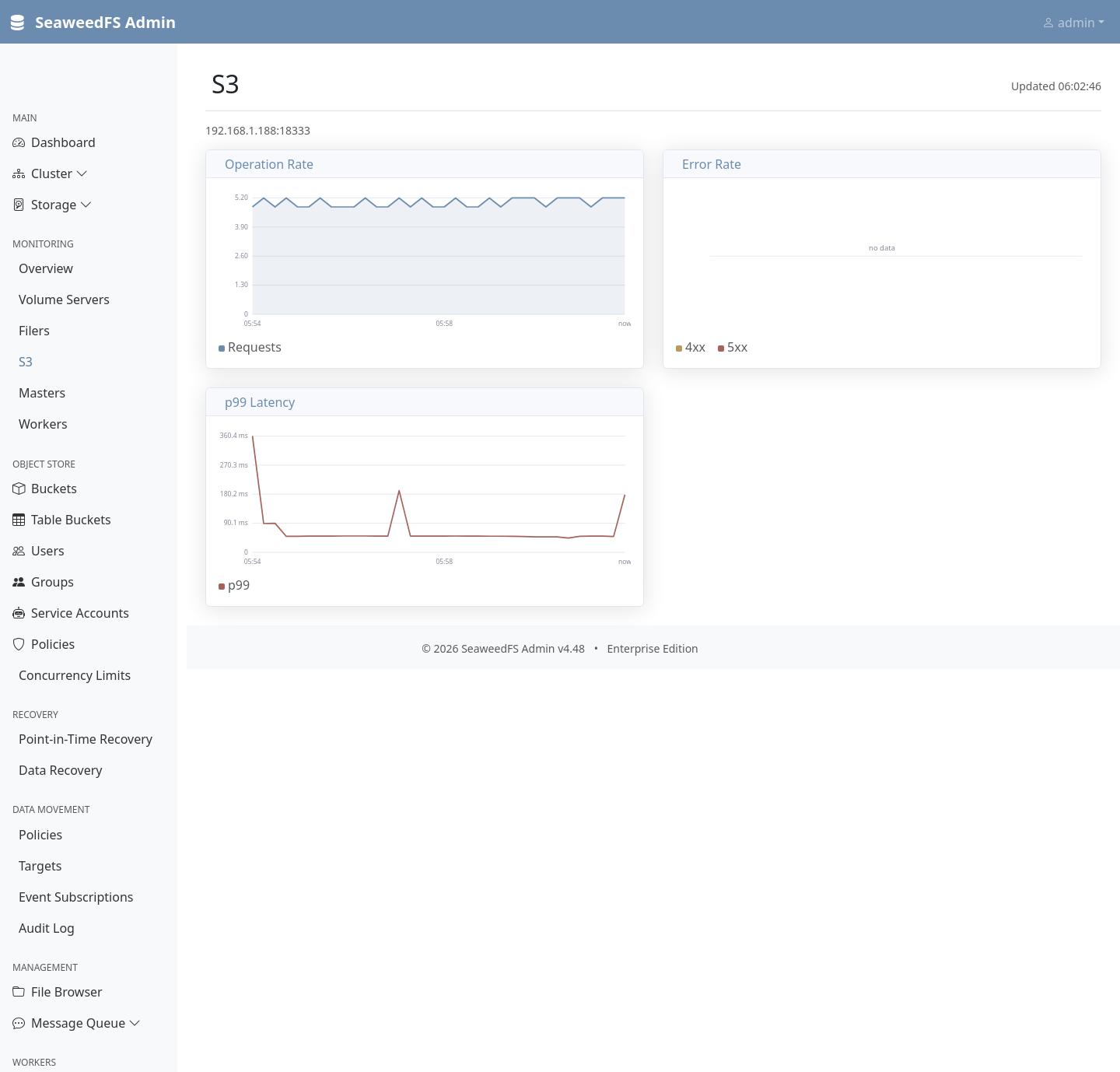Expand the Cluster menu chevron
This screenshot has height=1072, width=1120.
click(x=82, y=173)
